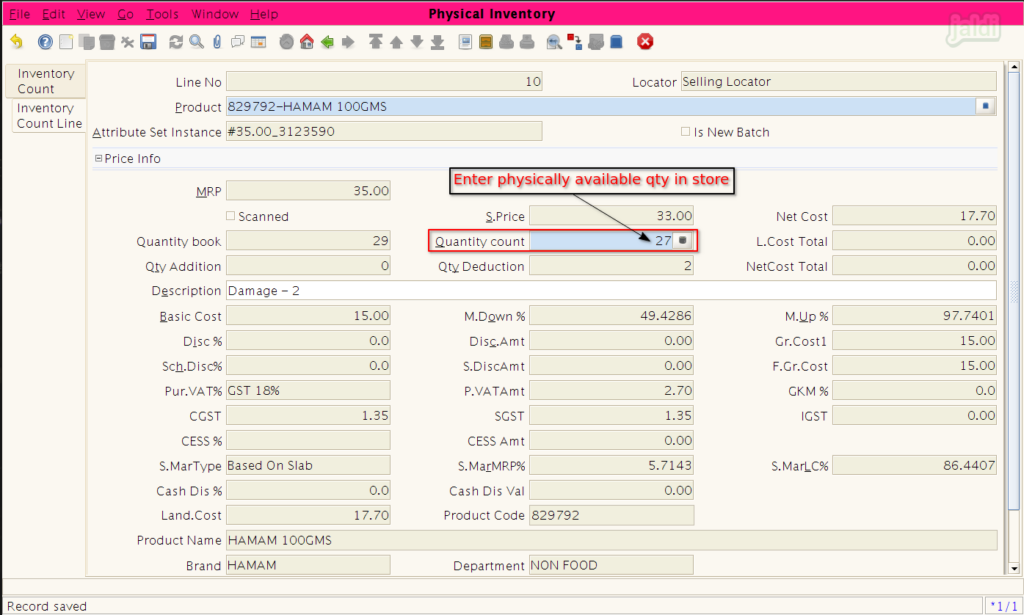Click the Qty Deduction field showing 2
Image resolution: width=1024 pixels, height=615 pixels.
coord(611,266)
